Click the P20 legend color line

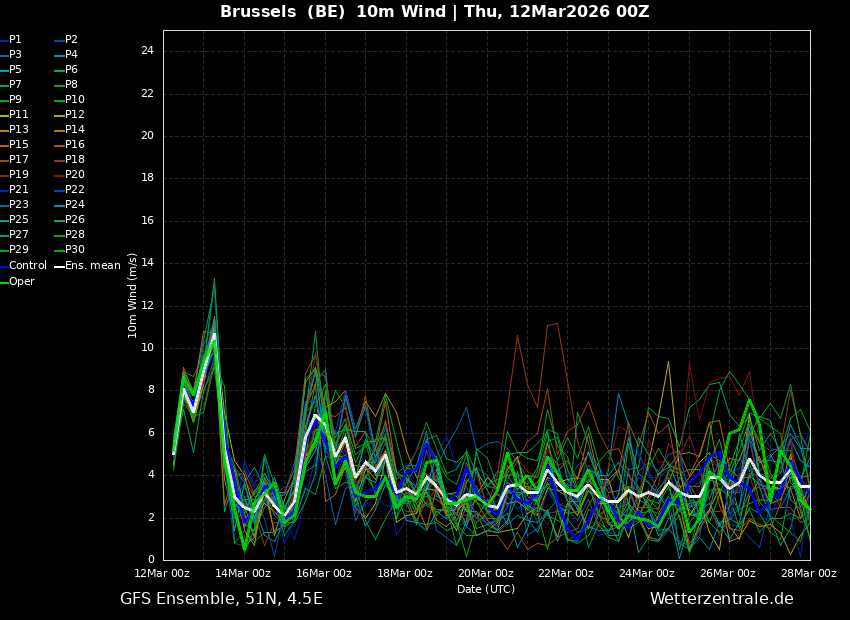[x=59, y=175]
